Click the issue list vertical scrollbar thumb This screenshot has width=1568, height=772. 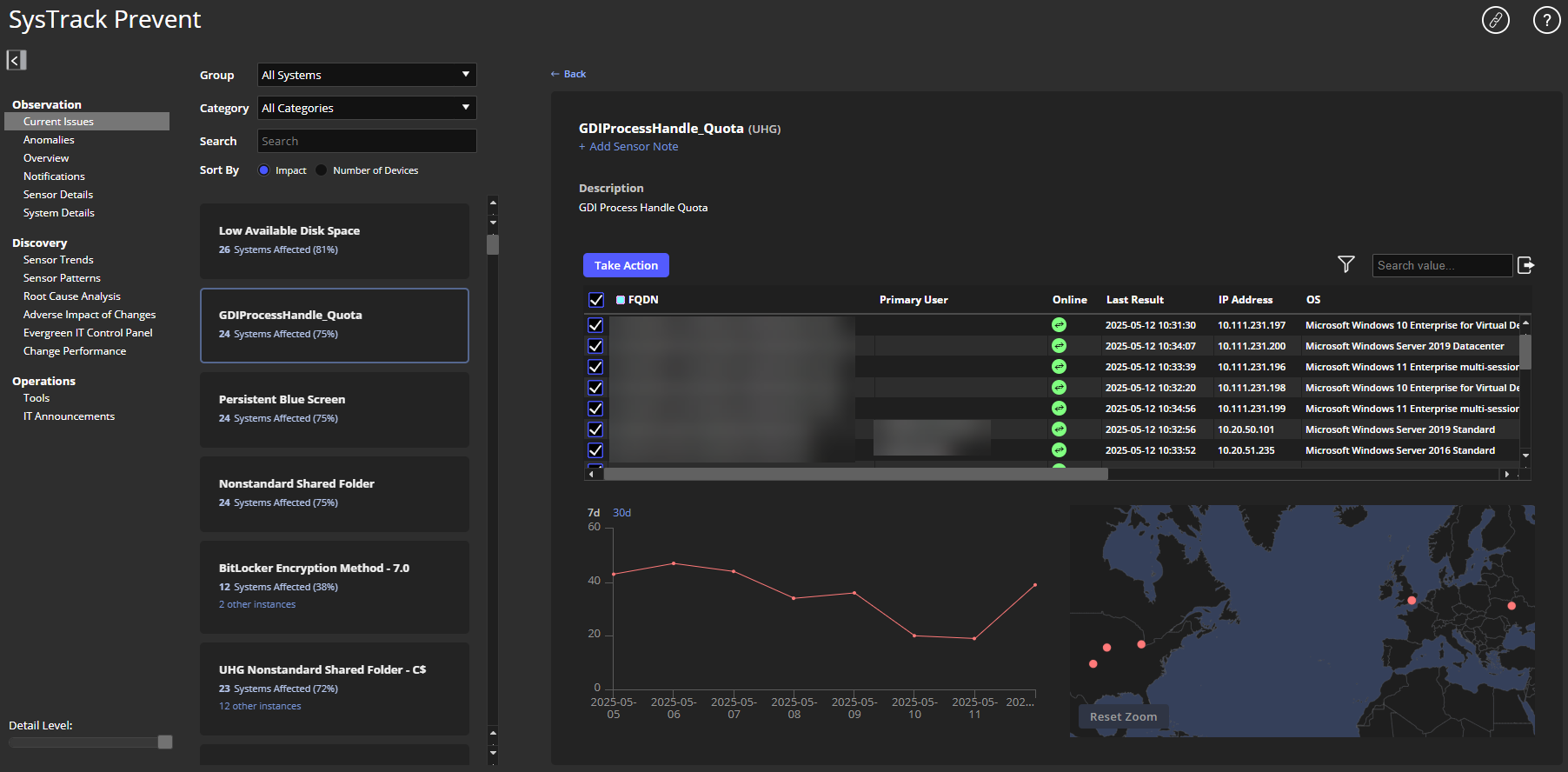point(493,244)
